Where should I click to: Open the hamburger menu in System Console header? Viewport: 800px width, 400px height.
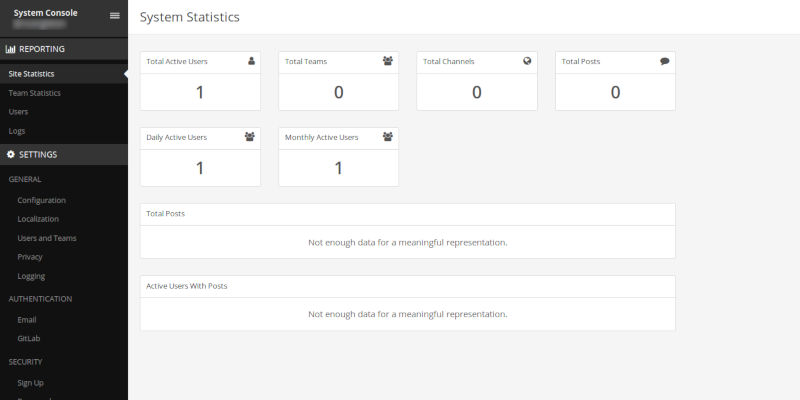point(114,16)
